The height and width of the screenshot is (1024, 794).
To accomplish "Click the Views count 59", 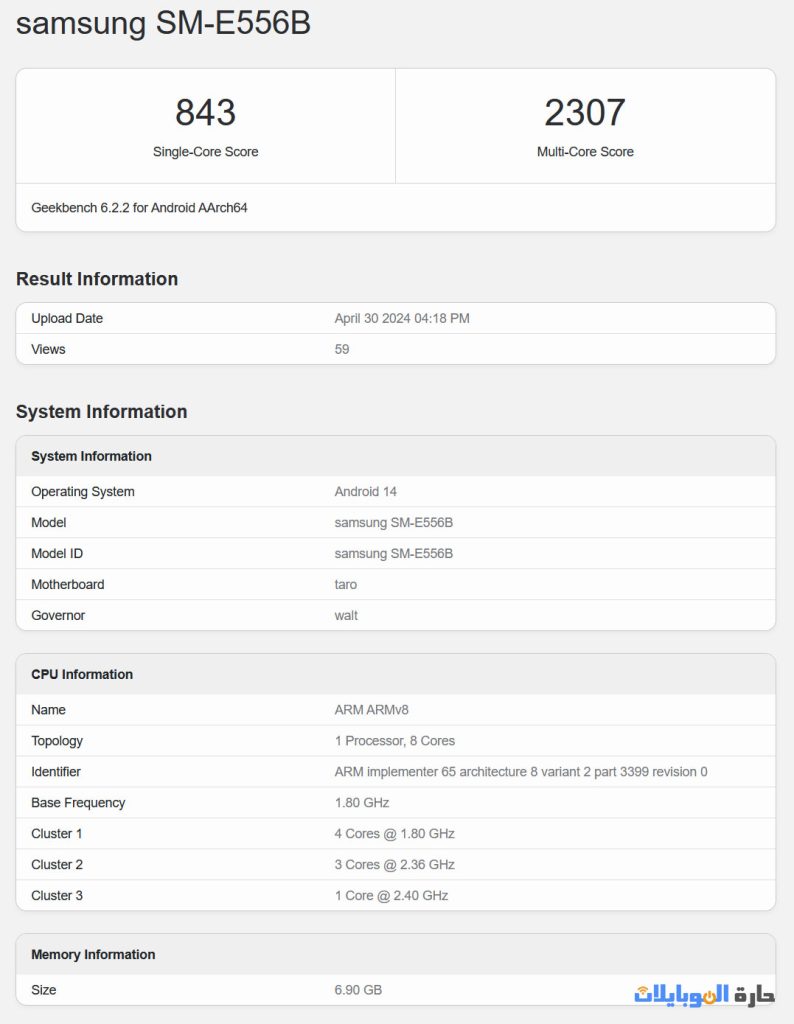I will [342, 349].
